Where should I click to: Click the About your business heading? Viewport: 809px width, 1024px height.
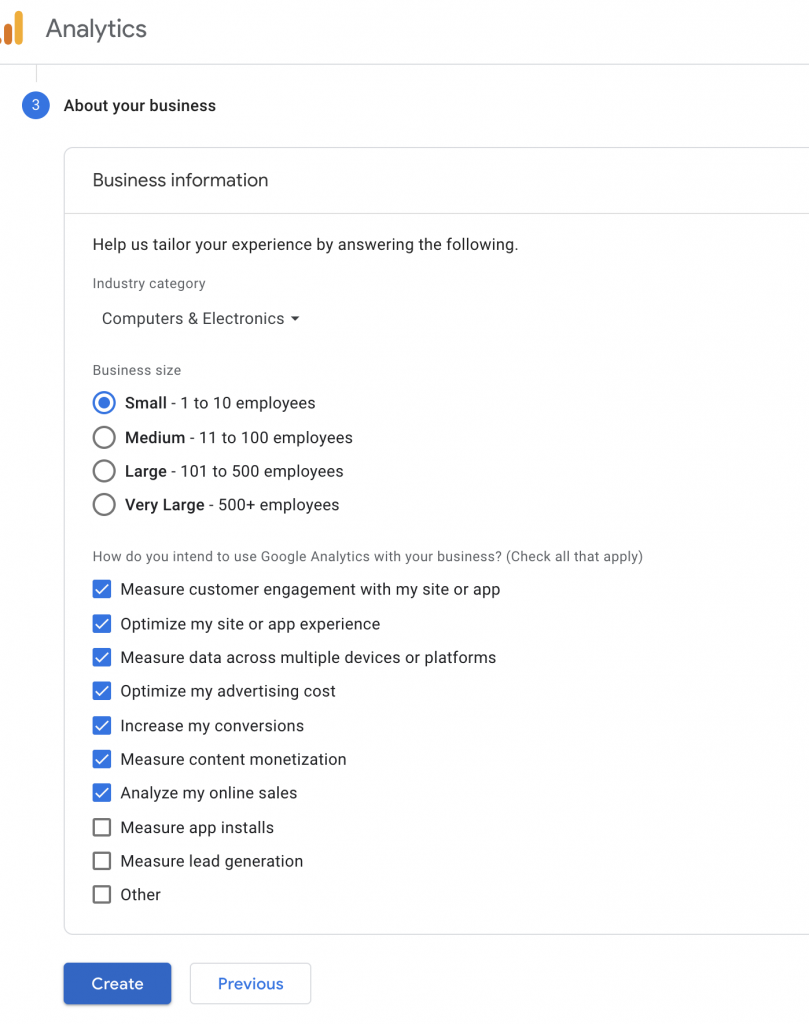pyautogui.click(x=139, y=105)
